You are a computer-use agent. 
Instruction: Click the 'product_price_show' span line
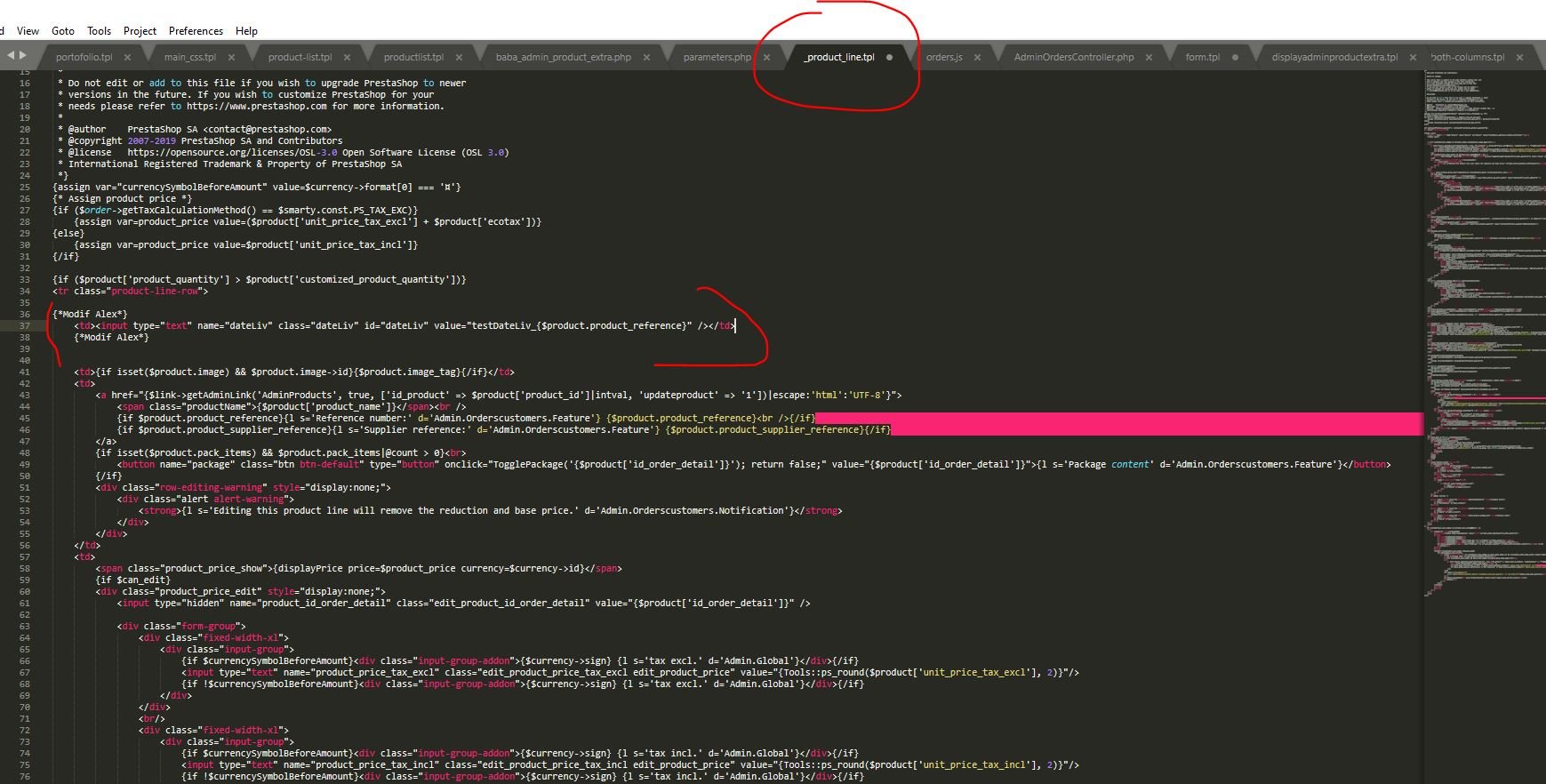pos(359,568)
